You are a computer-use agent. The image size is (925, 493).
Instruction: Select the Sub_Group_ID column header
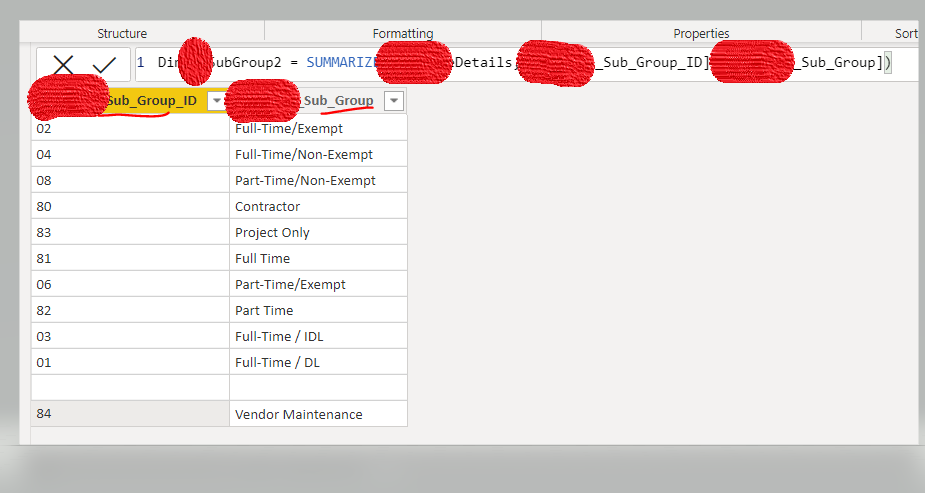(x=129, y=101)
